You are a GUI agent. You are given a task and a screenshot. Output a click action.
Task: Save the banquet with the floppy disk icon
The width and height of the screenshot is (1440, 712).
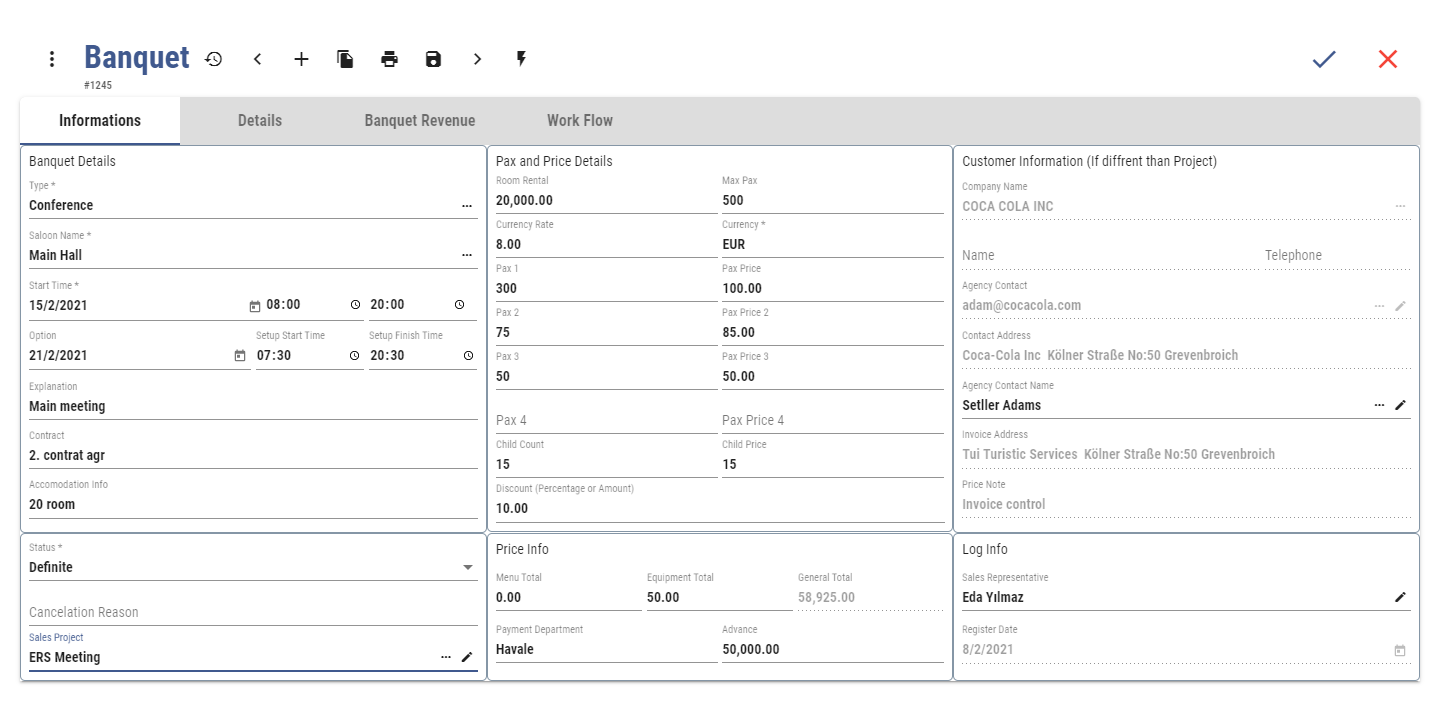(x=433, y=59)
